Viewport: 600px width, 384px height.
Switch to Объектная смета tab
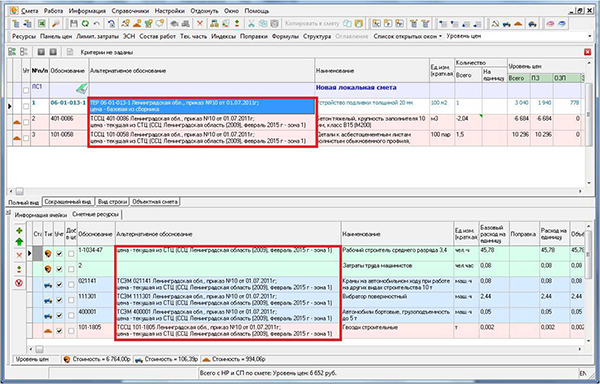click(155, 202)
